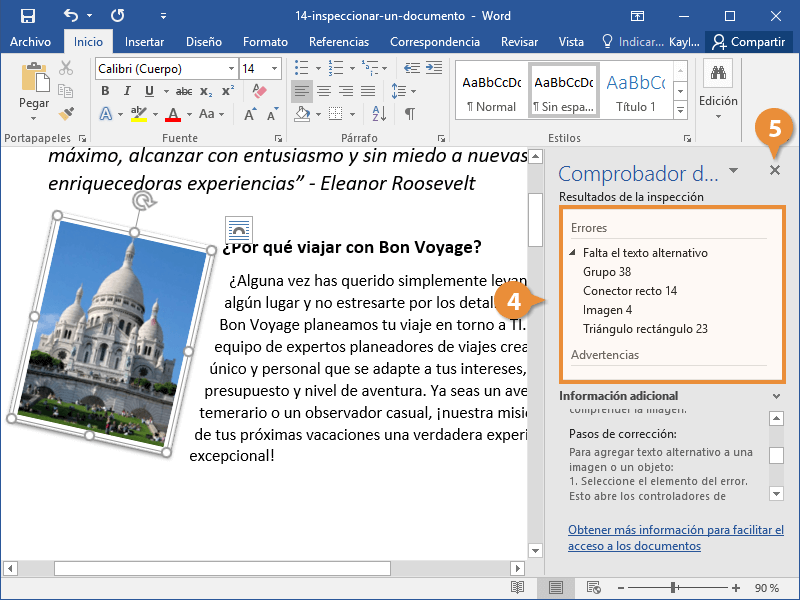The height and width of the screenshot is (600, 800).
Task: Open the Comprobador pane options arrow
Action: pyautogui.click(x=734, y=170)
